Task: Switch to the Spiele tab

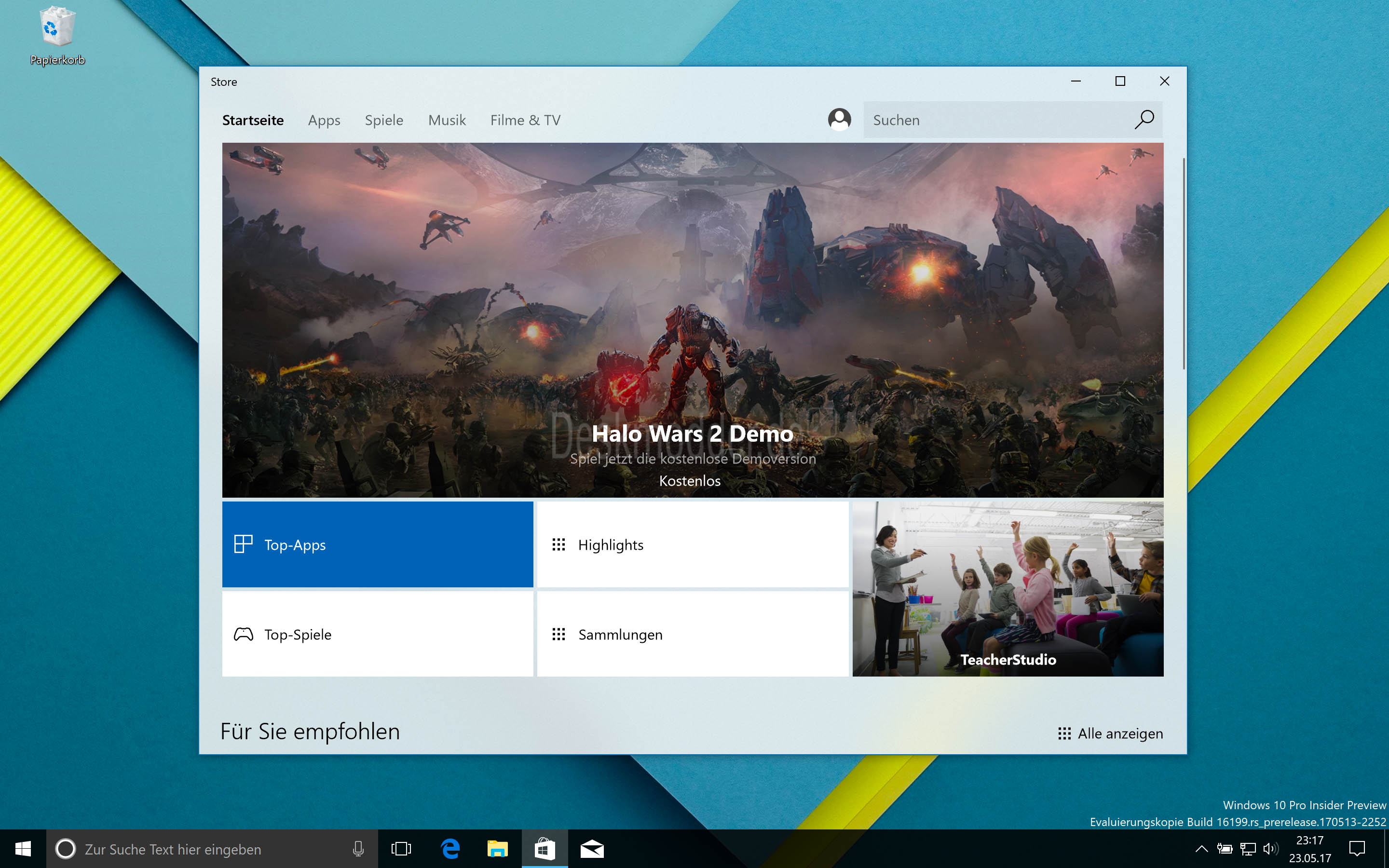Action: [384, 120]
